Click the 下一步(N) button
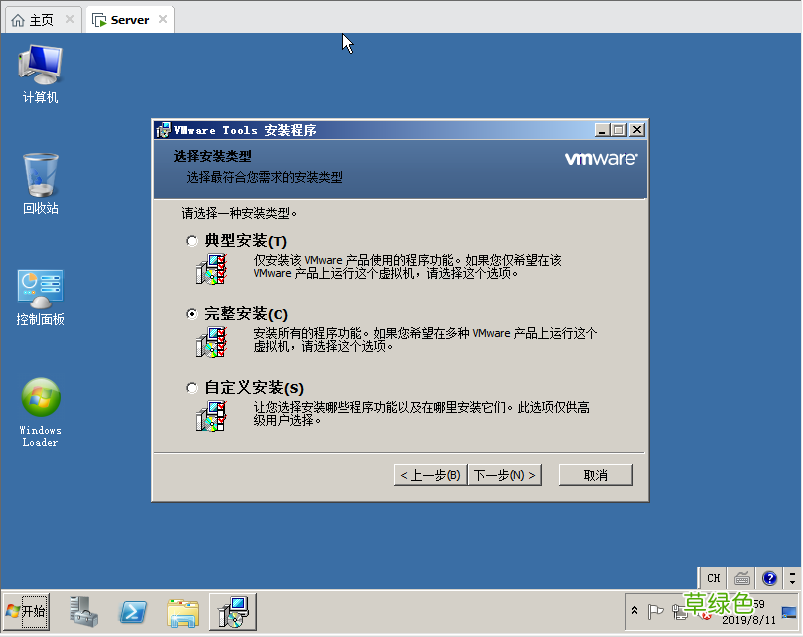The image size is (803, 637). 506,474
